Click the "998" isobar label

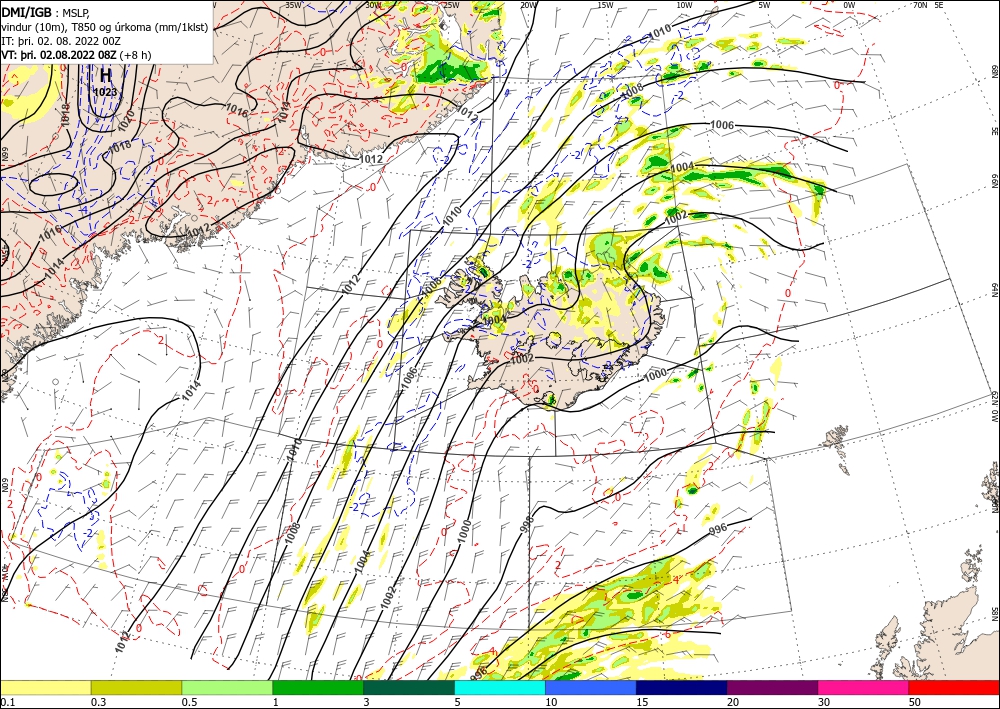point(527,523)
